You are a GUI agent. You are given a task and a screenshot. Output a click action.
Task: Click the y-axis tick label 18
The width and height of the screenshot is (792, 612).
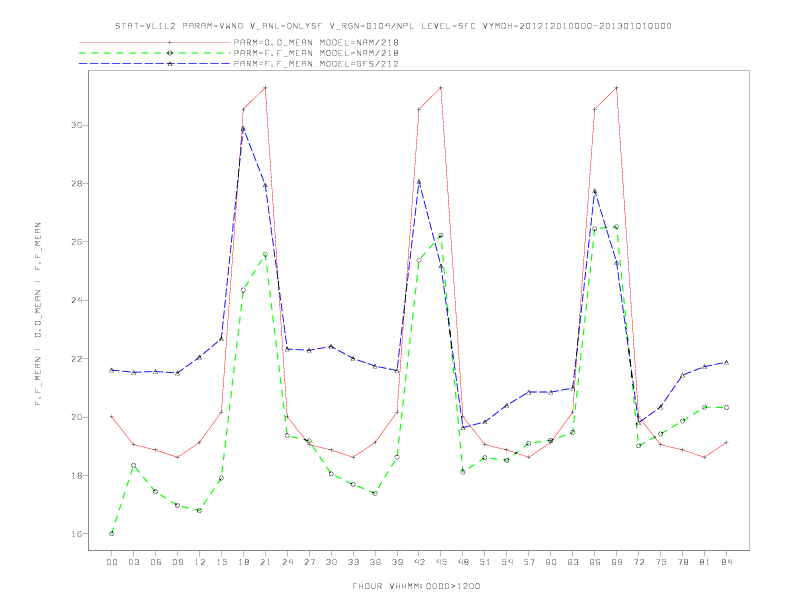77,476
